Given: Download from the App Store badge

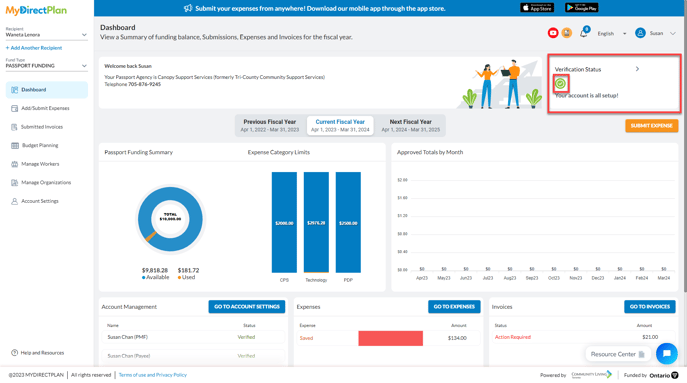Looking at the screenshot, I should [537, 8].
